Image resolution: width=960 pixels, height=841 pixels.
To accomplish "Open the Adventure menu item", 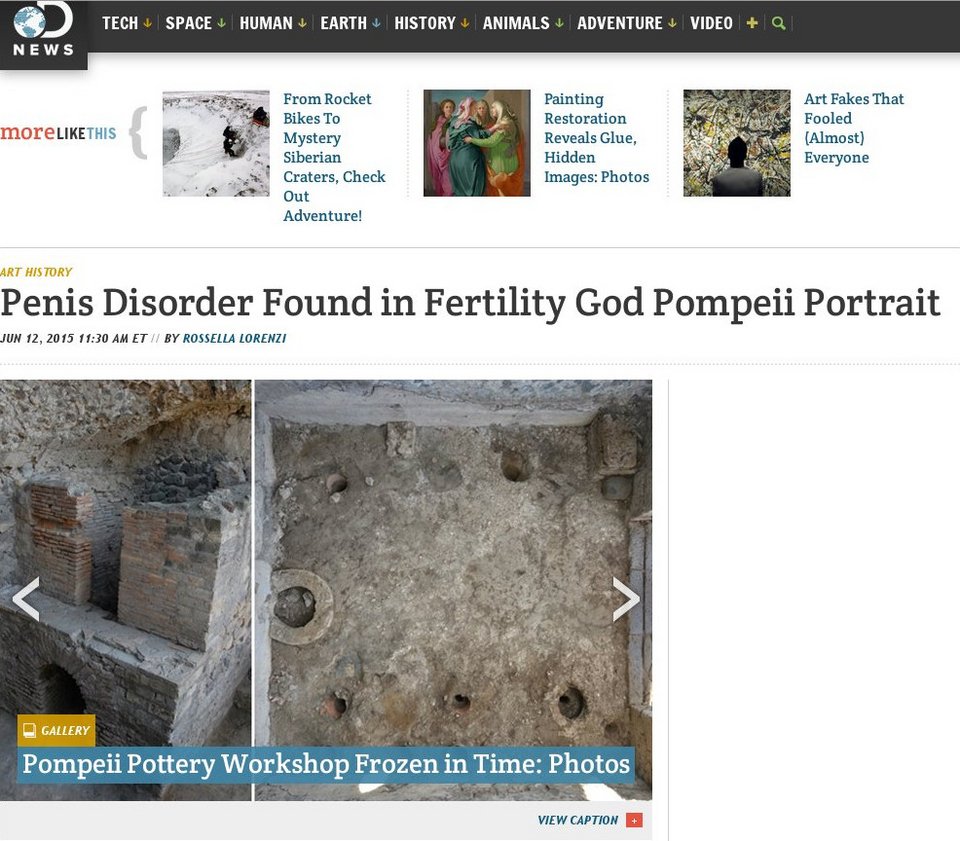I will click(x=620, y=23).
